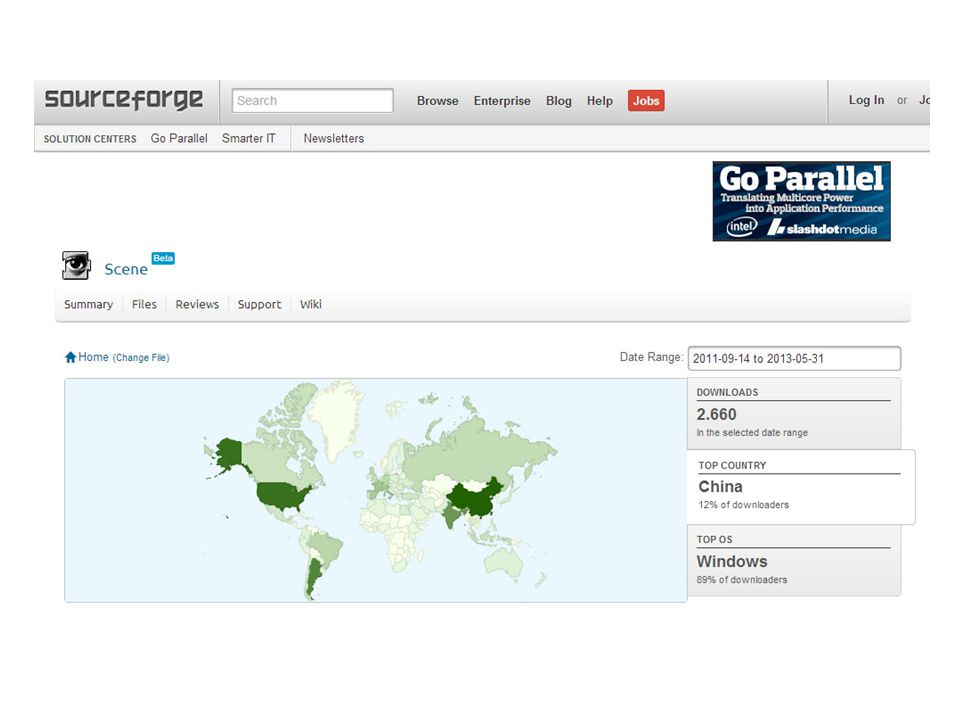Click the Change File link

141,358
